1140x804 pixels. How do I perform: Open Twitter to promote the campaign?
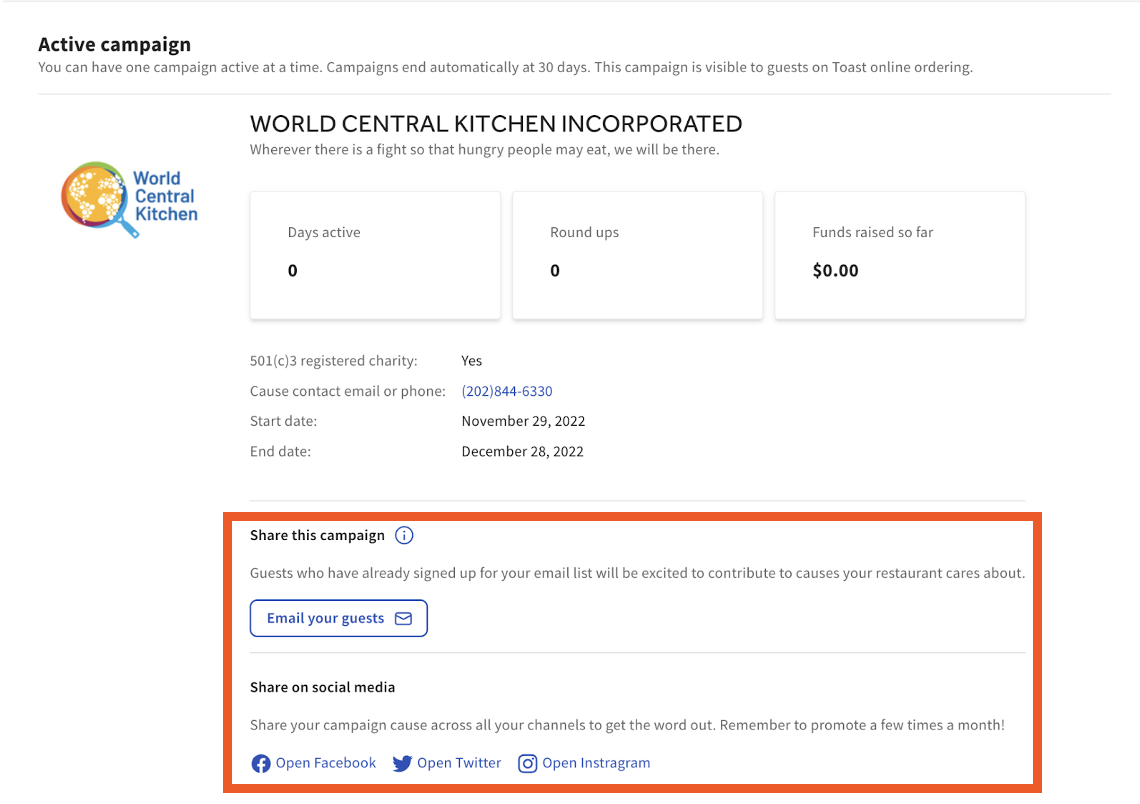pyautogui.click(x=460, y=763)
